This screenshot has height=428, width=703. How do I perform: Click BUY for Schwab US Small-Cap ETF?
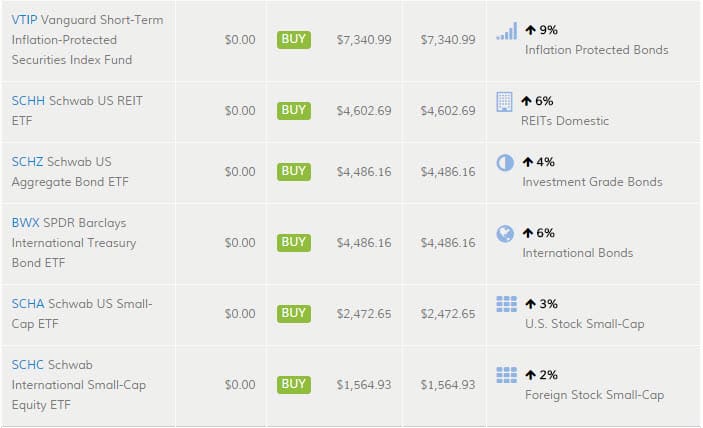(294, 313)
